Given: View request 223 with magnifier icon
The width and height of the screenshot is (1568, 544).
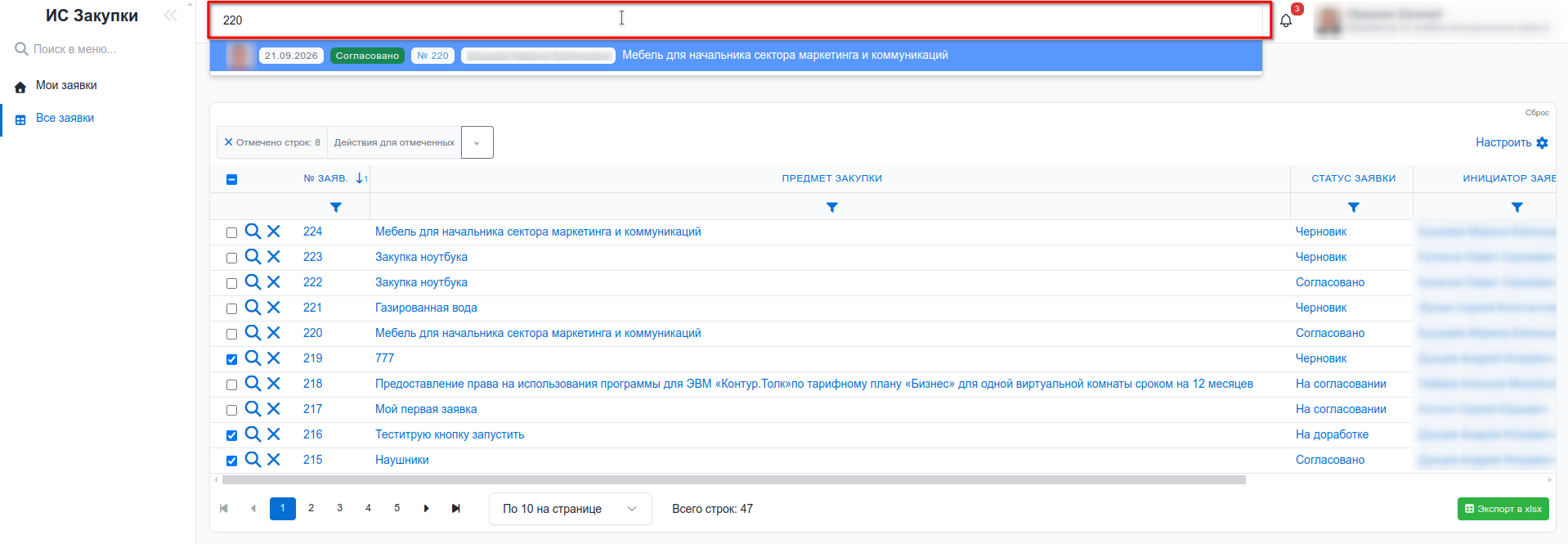Looking at the screenshot, I should tap(253, 257).
